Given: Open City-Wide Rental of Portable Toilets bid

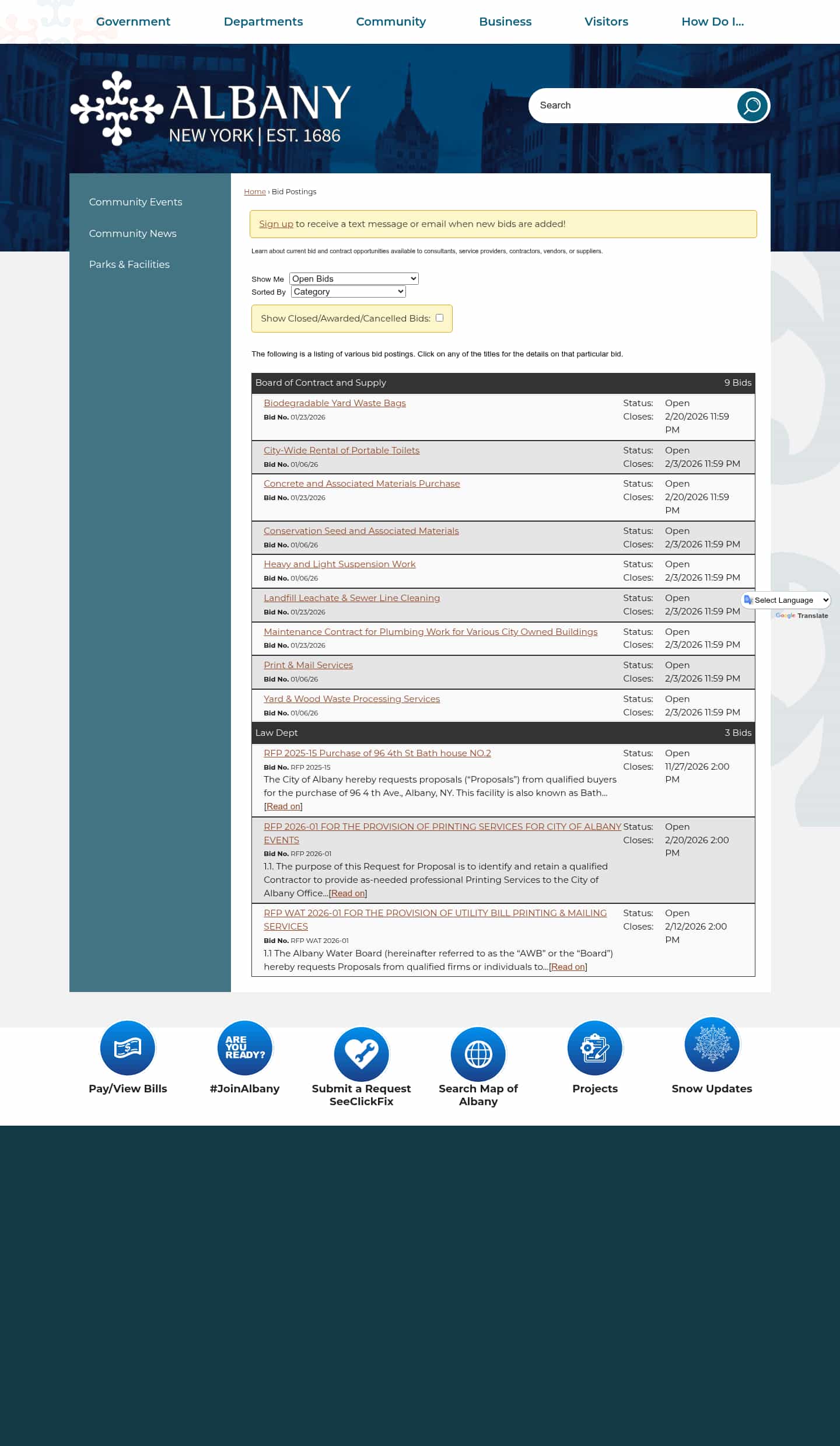Looking at the screenshot, I should coord(341,450).
